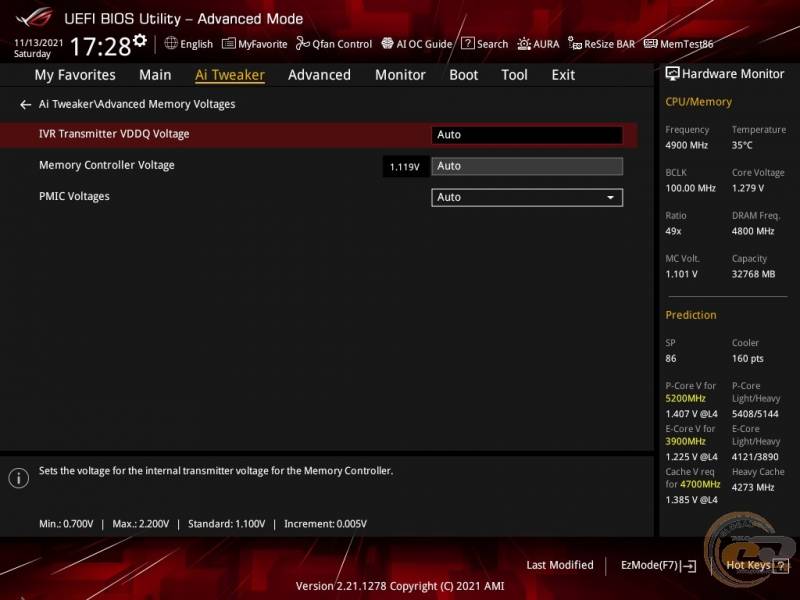Click the Hardware Monitor screen icon
The image size is (800, 600).
click(672, 74)
